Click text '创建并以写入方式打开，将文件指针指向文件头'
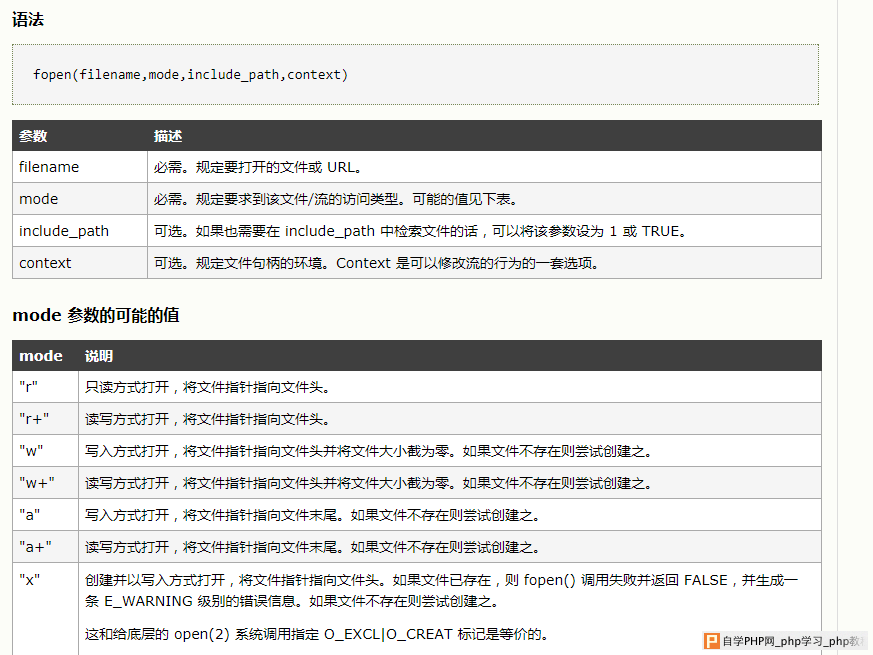 pos(232,580)
